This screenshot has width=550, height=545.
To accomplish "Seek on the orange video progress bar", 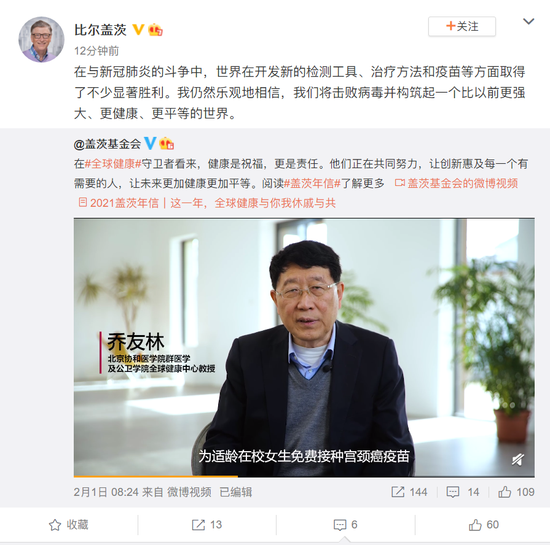I will (x=304, y=476).
